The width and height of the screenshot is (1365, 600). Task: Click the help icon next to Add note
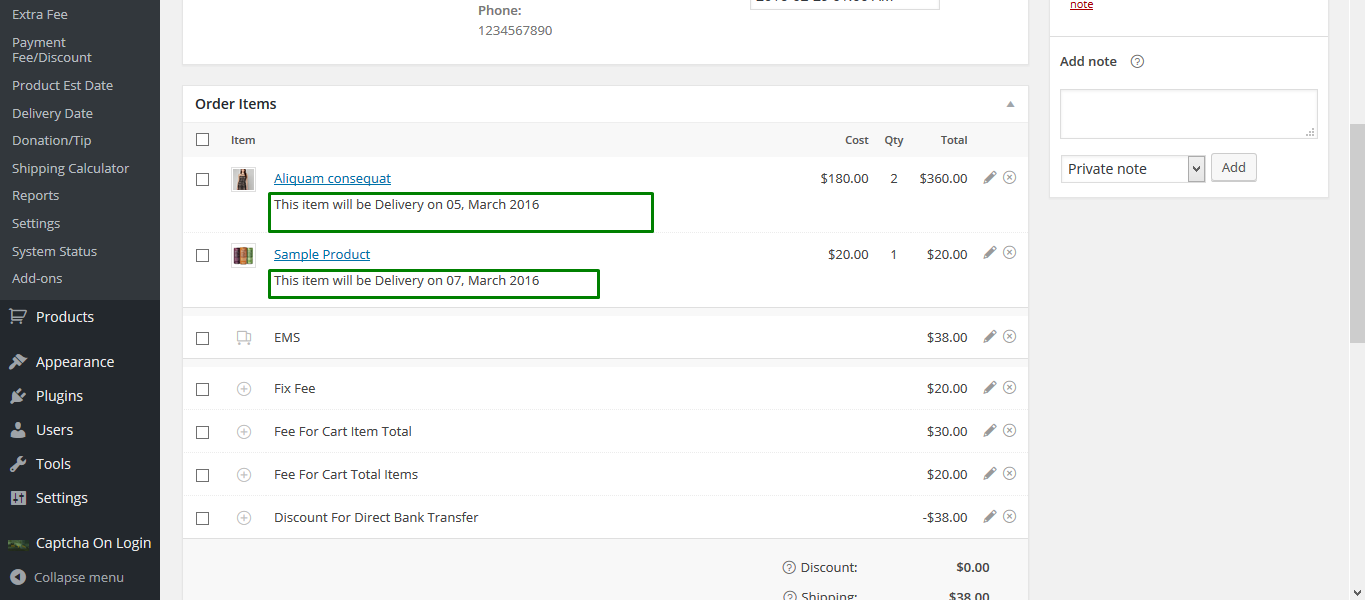click(x=1137, y=62)
